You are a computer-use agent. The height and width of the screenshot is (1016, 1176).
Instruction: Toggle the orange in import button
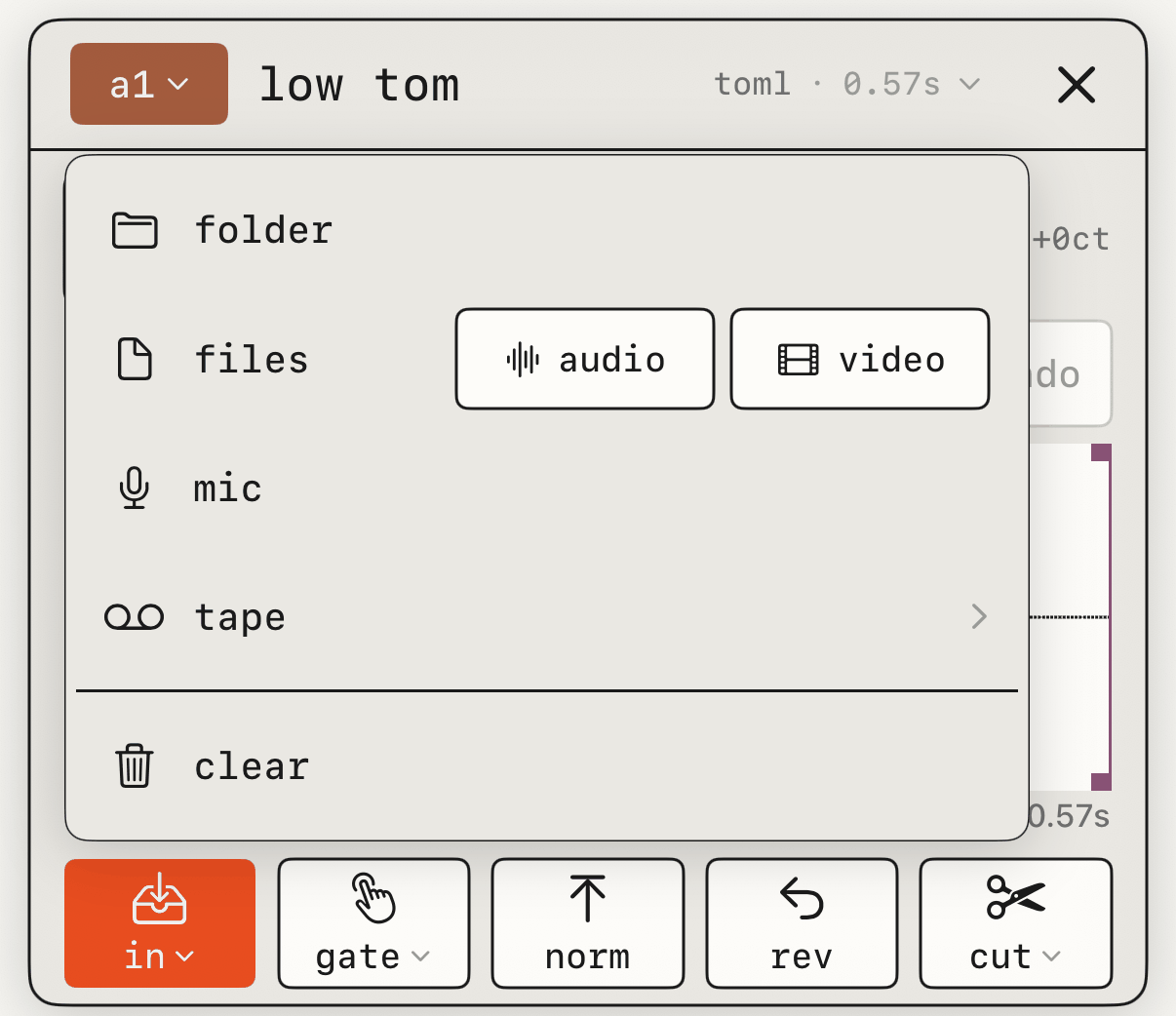(160, 923)
